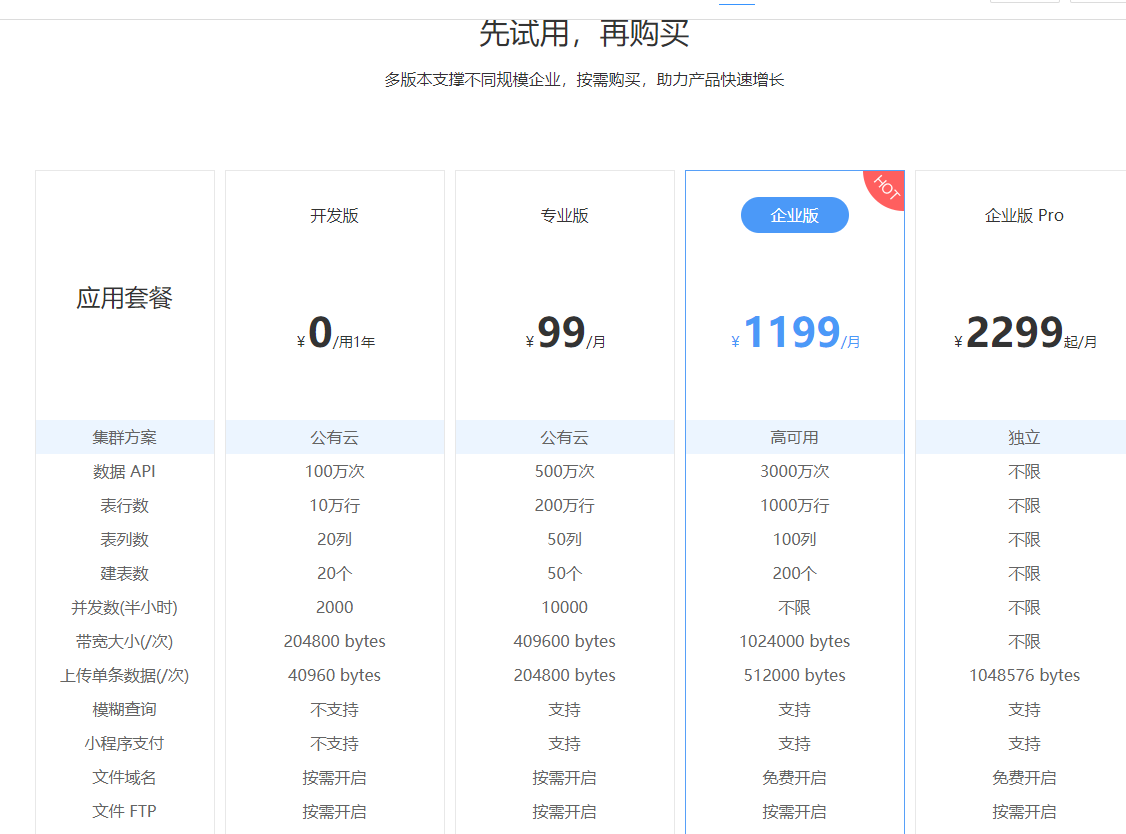This screenshot has height=834, width=1126.
Task: Click the 应用套餐 column heading
Action: [x=124, y=298]
